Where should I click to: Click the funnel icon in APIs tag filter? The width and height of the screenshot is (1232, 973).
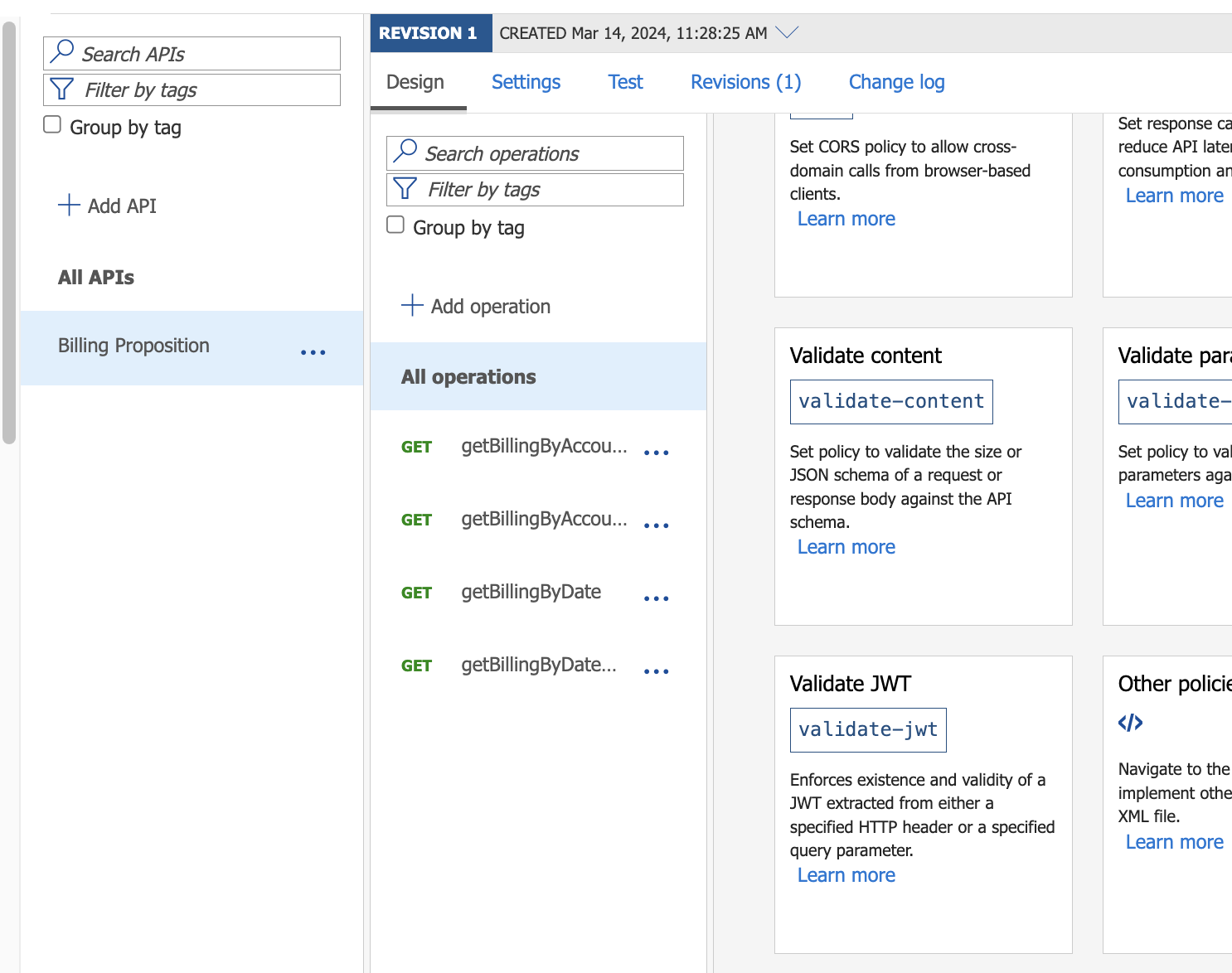(62, 89)
